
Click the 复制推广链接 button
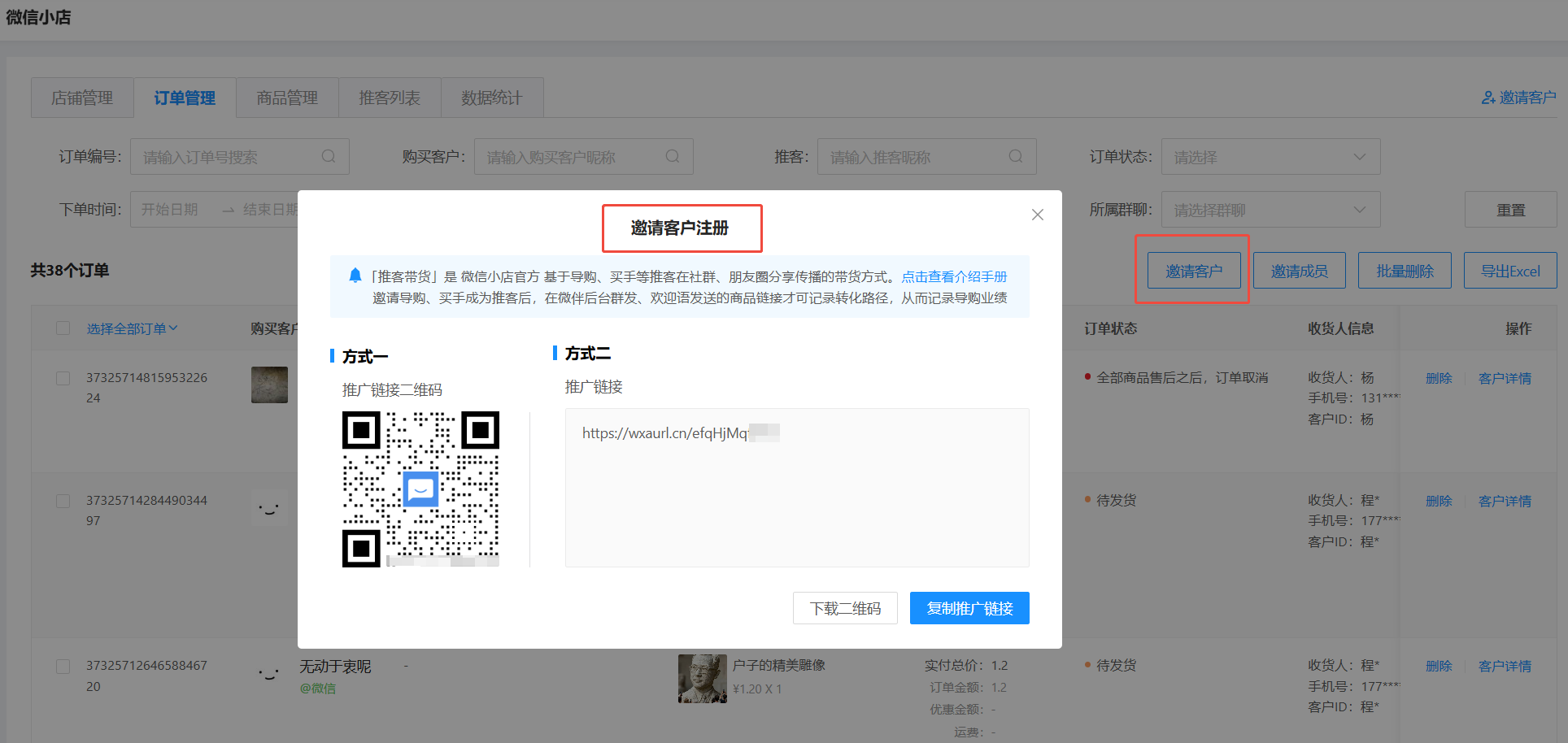(x=969, y=608)
